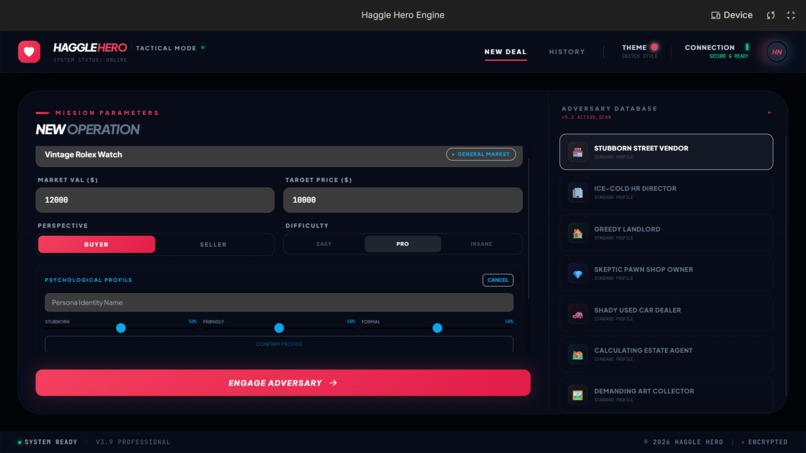Image resolution: width=806 pixels, height=453 pixels.
Task: Adjust the Formal slider handle
Action: [437, 328]
